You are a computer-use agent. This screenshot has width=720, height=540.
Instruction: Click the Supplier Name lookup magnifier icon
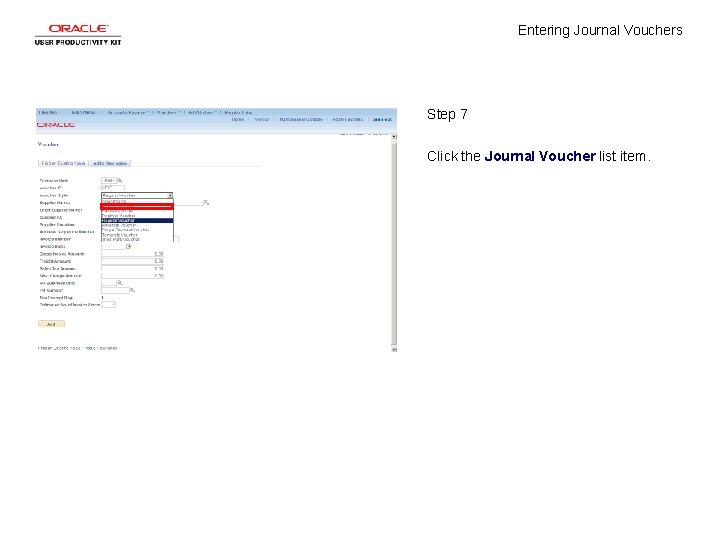tap(206, 202)
